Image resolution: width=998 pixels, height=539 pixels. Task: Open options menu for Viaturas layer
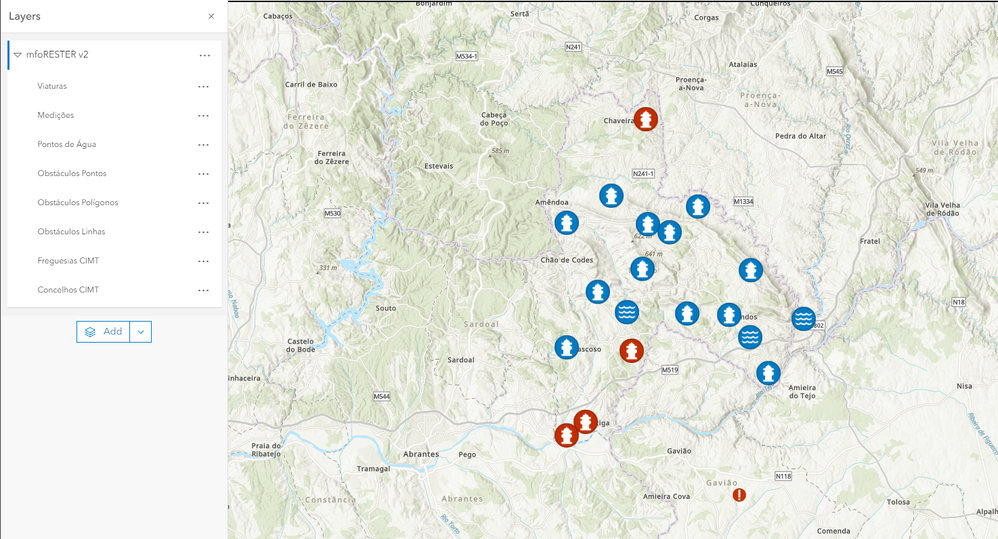pos(203,87)
